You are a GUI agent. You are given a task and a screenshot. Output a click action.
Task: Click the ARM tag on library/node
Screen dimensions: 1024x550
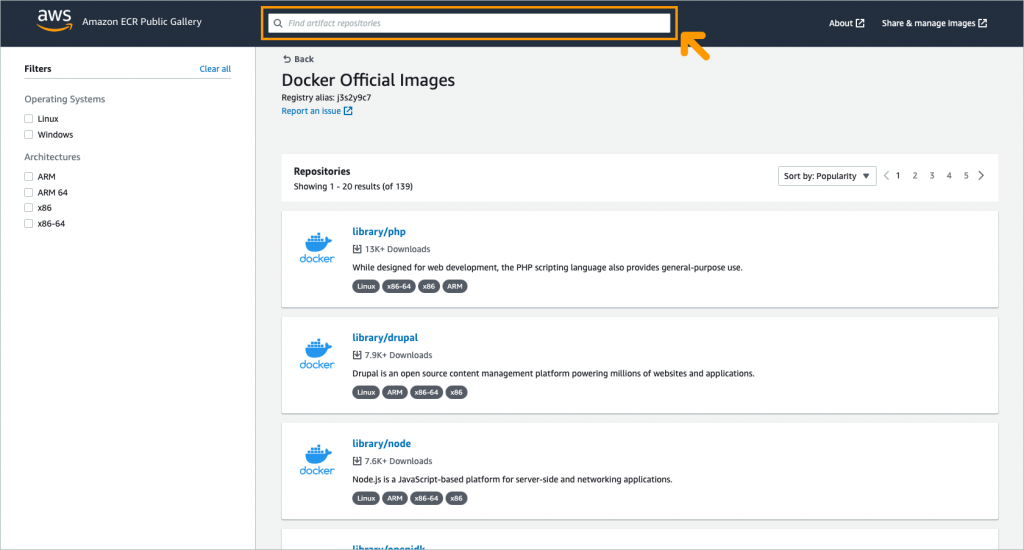point(394,498)
